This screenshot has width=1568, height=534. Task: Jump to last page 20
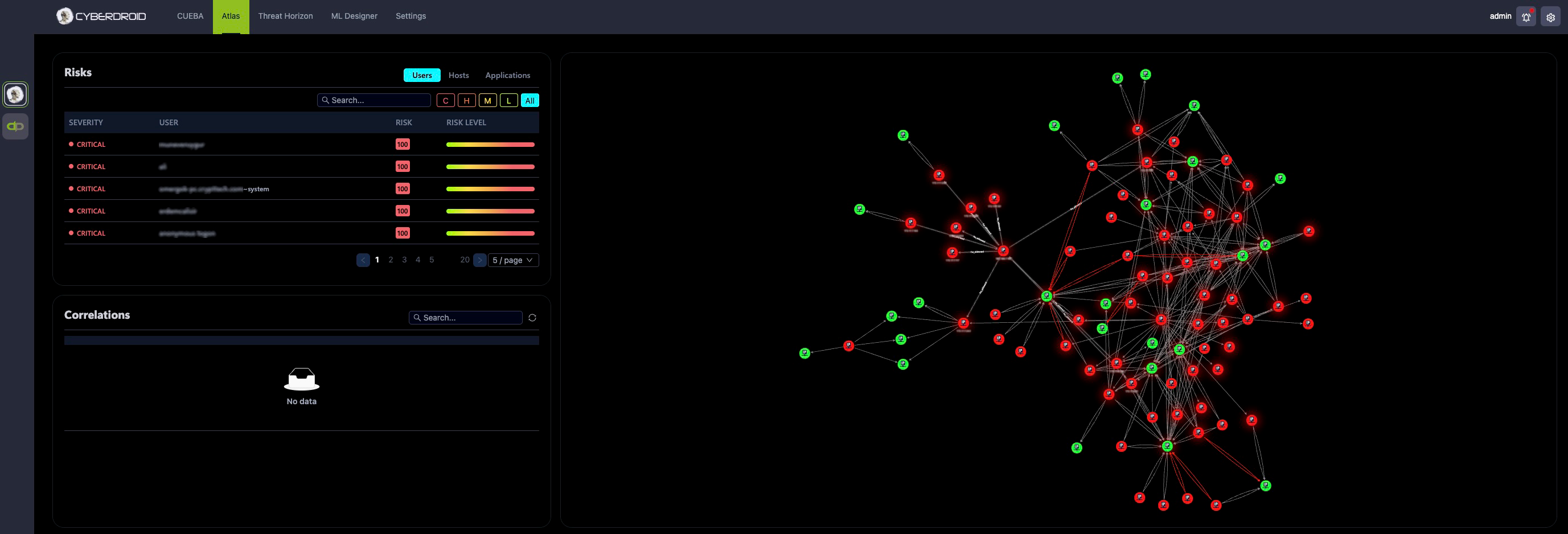point(465,260)
